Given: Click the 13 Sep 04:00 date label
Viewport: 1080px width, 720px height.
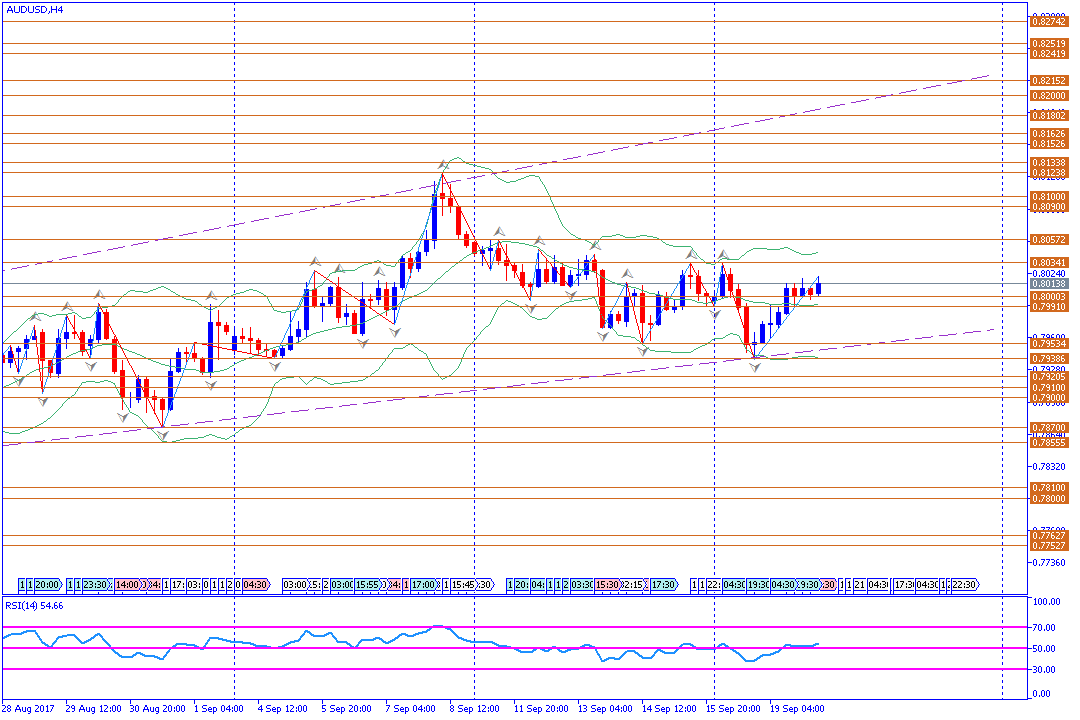Looking at the screenshot, I should 605,708.
